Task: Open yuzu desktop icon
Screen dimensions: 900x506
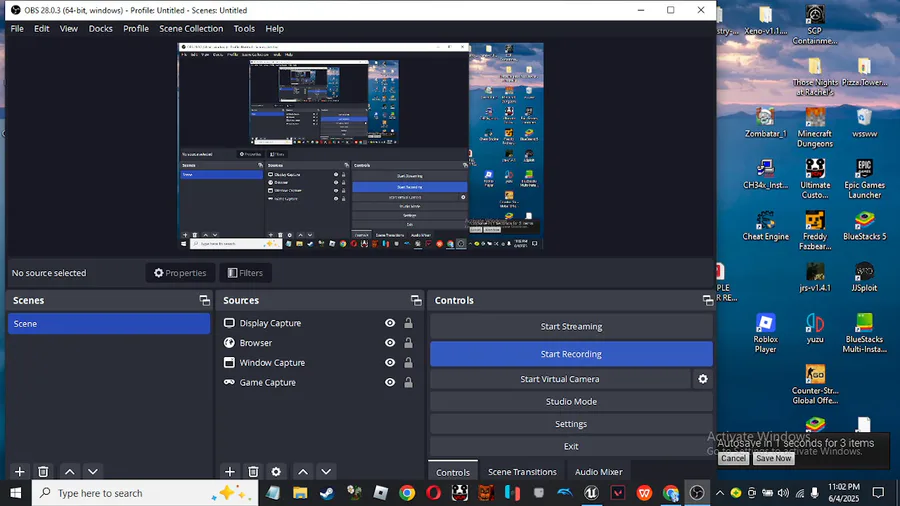Action: 815,328
